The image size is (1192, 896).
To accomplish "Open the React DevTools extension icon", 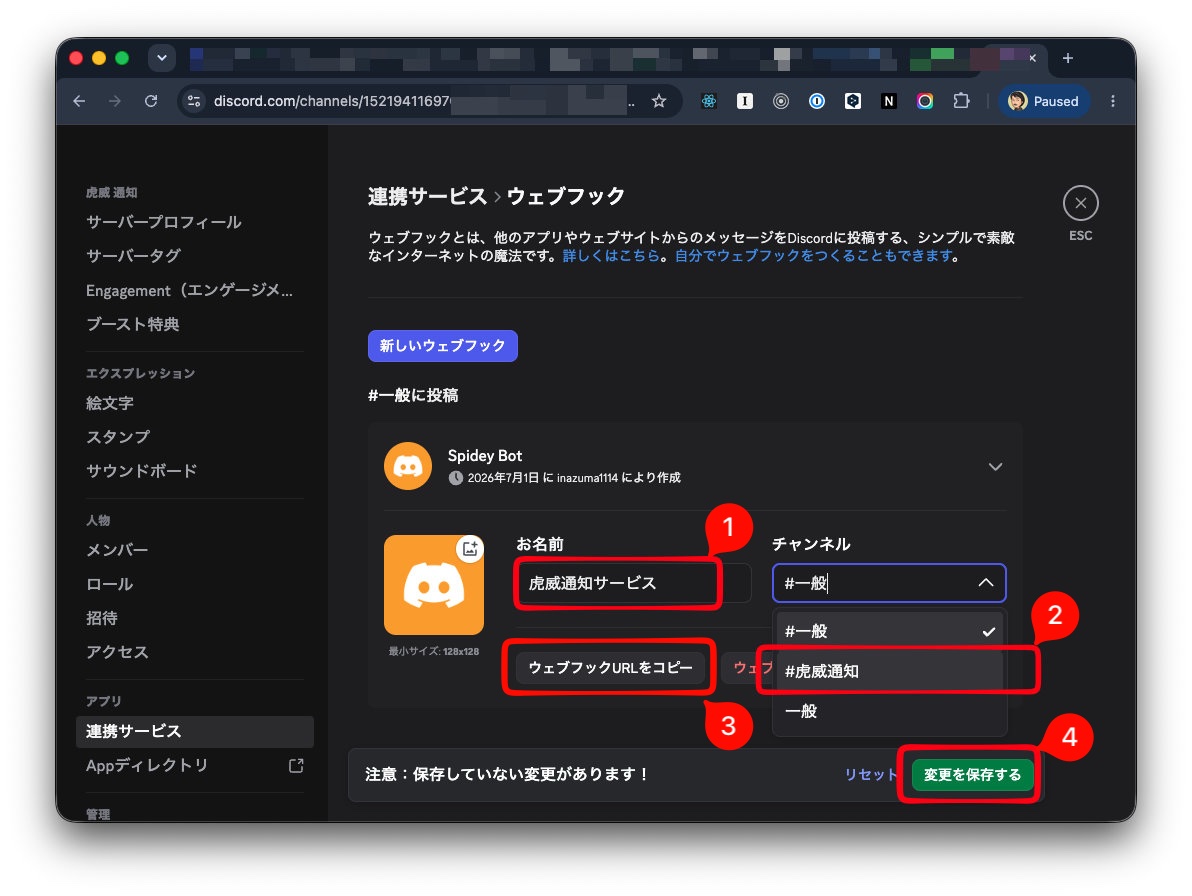I will 709,101.
